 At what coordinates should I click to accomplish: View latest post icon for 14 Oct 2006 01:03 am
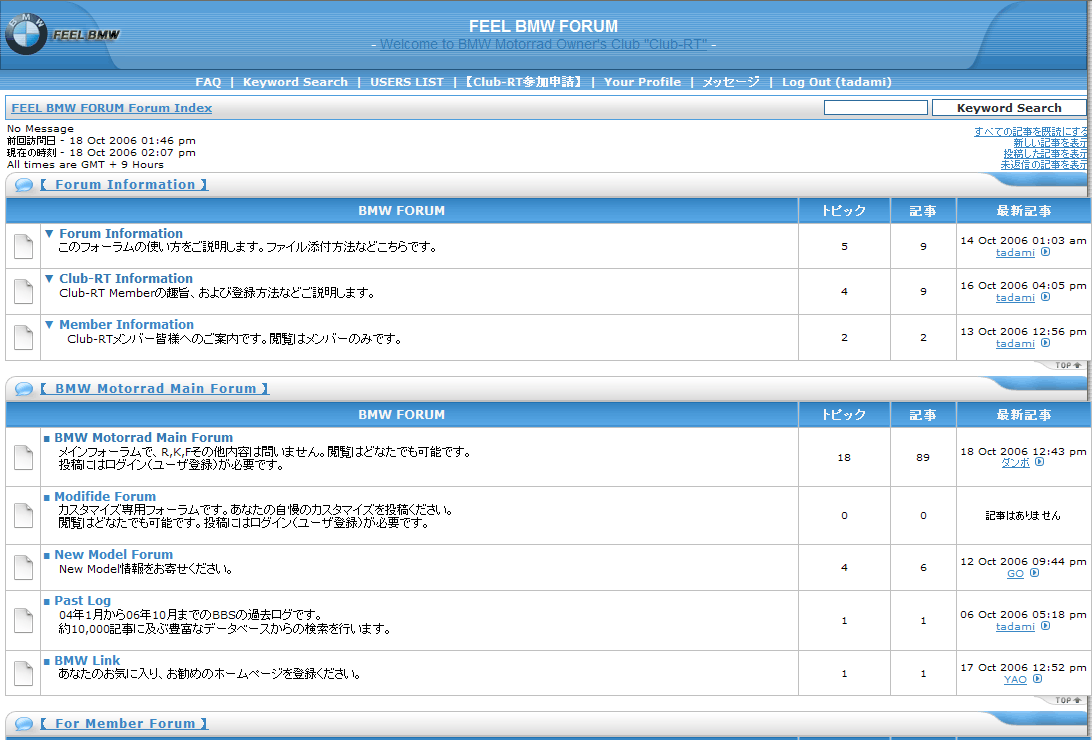pos(1045,252)
